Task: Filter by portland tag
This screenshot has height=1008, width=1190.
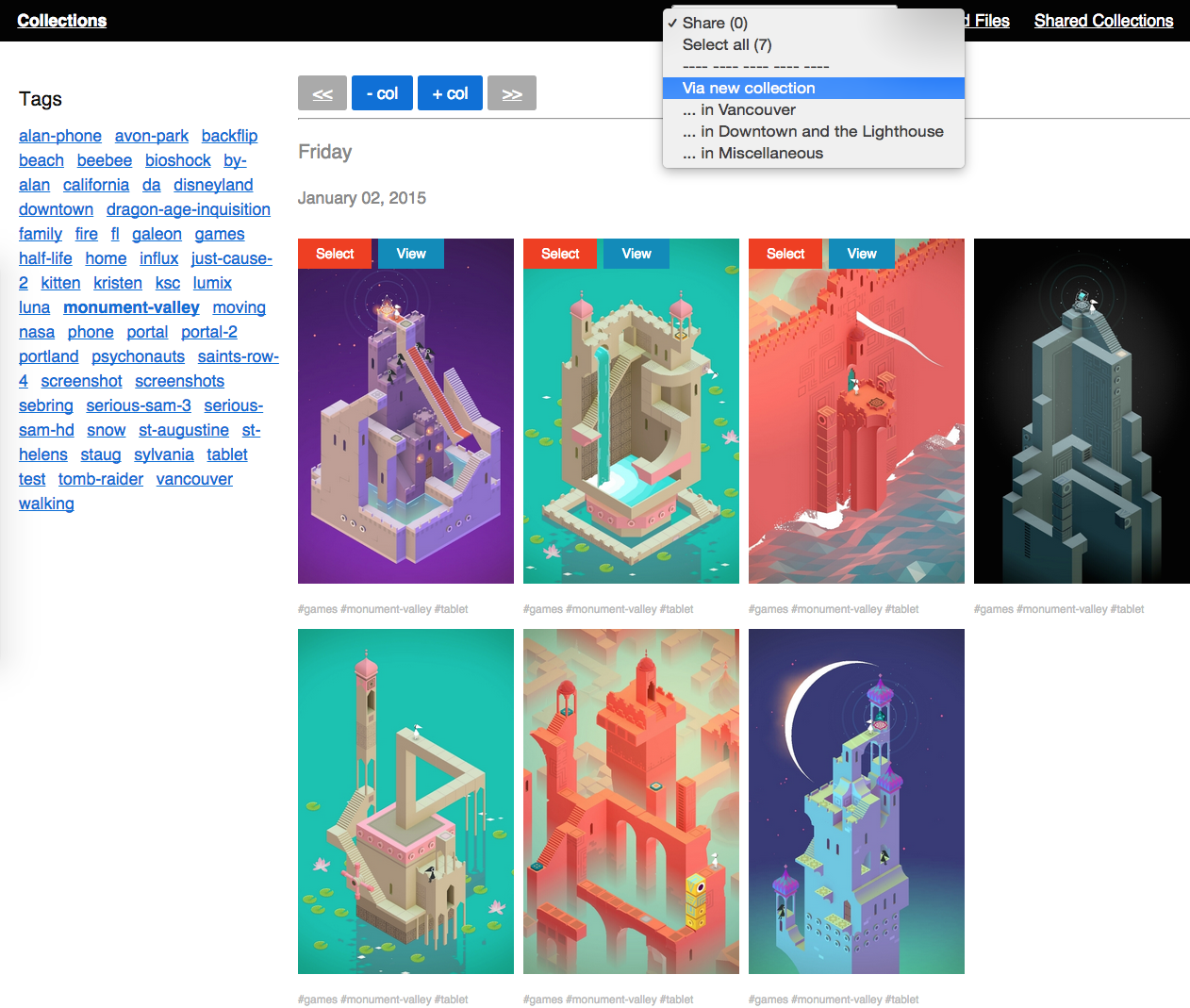Action: tap(49, 356)
